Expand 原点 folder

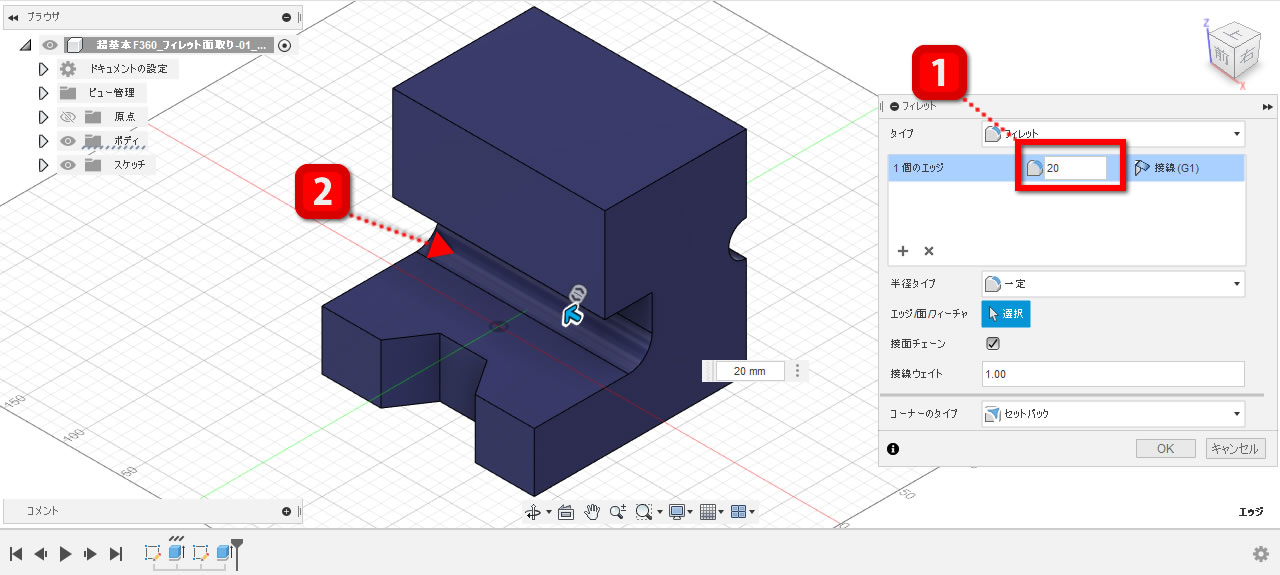pyautogui.click(x=43, y=117)
